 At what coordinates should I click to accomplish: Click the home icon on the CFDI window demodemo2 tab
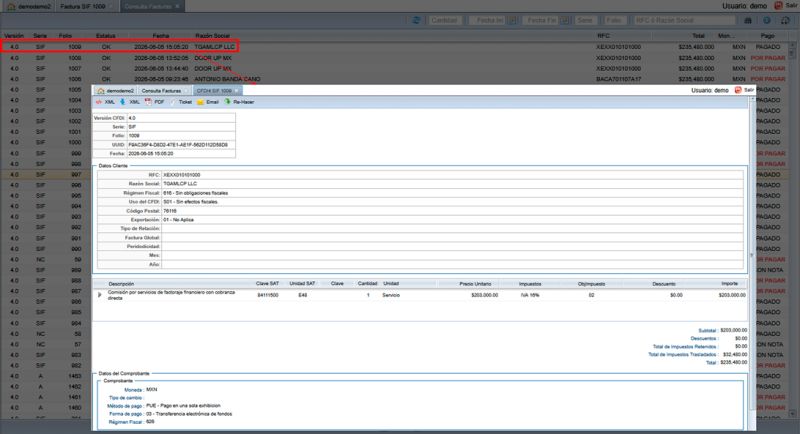(101, 91)
